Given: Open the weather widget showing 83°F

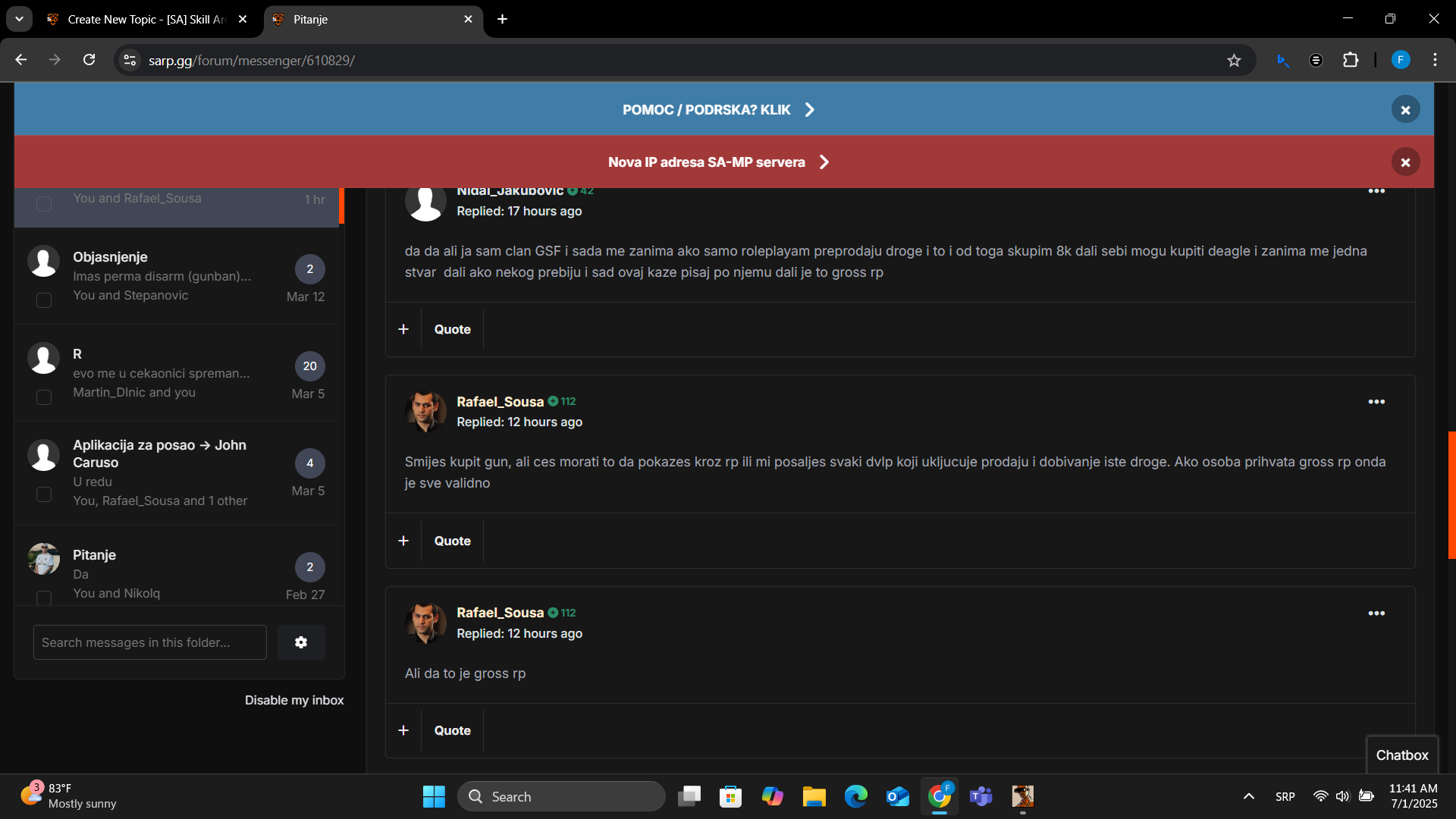Looking at the screenshot, I should pos(70,796).
